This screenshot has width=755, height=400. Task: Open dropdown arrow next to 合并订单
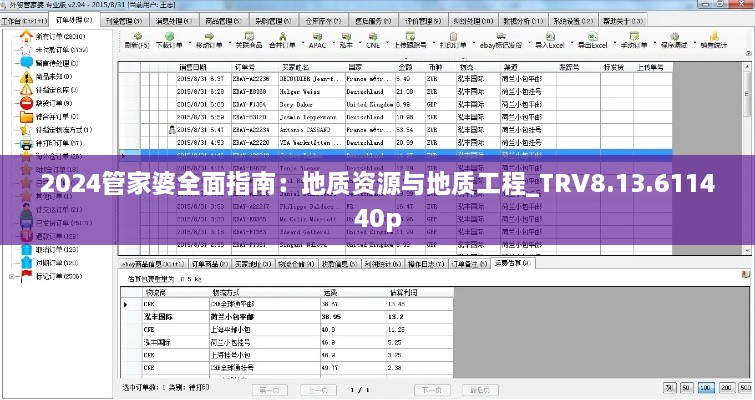point(302,41)
